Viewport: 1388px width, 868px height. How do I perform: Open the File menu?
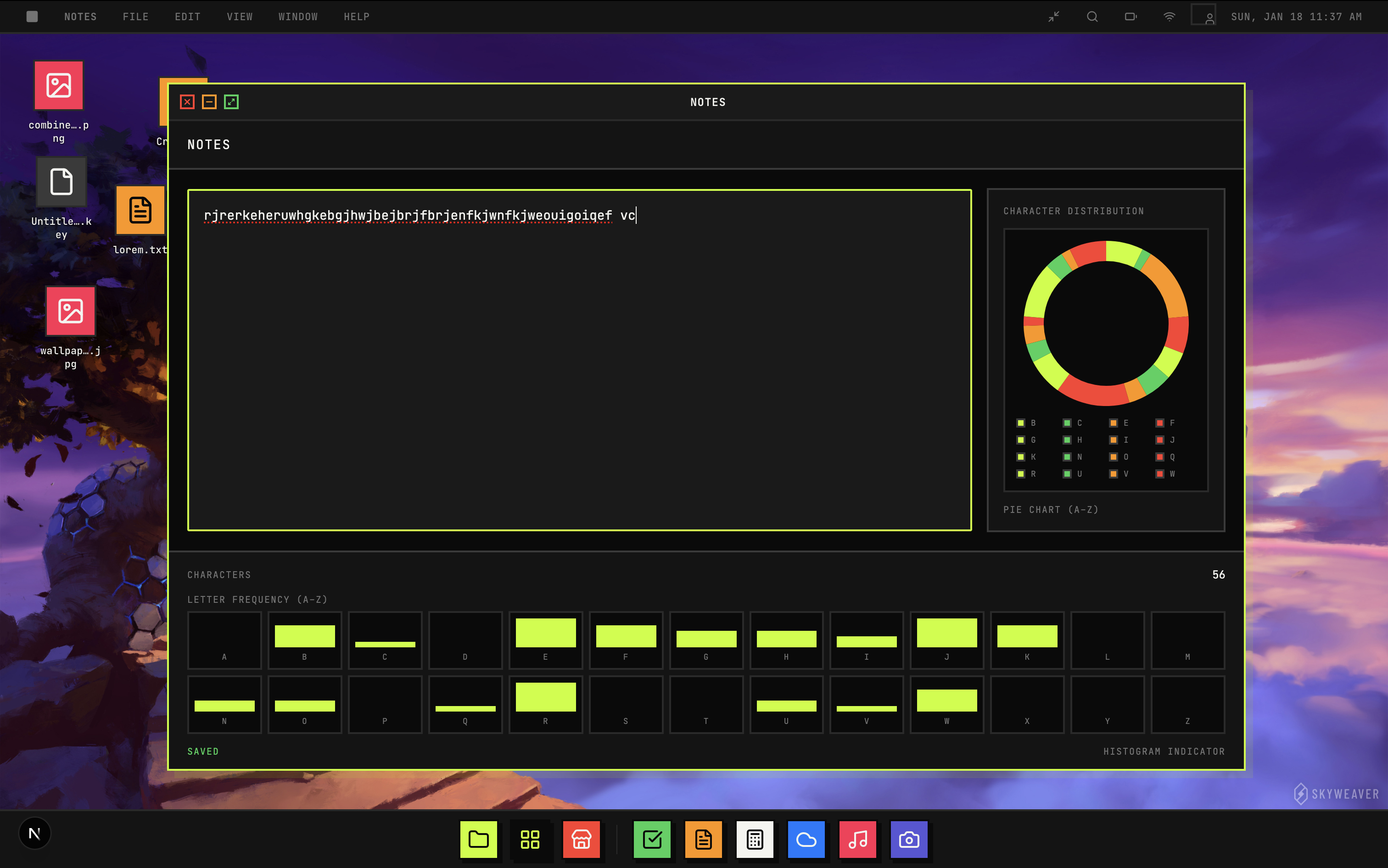(x=135, y=17)
